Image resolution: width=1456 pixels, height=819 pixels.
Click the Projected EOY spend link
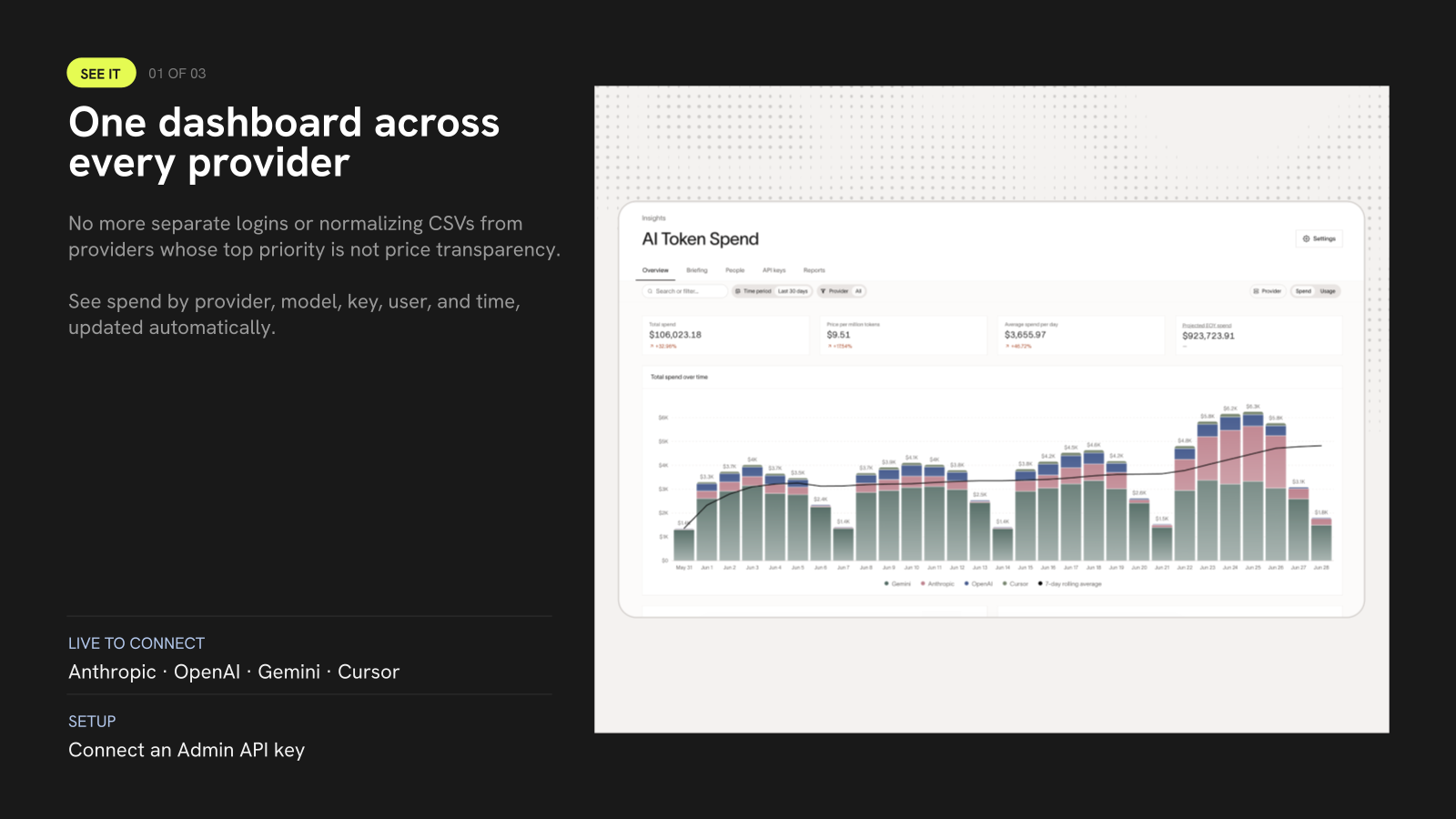point(1207,325)
